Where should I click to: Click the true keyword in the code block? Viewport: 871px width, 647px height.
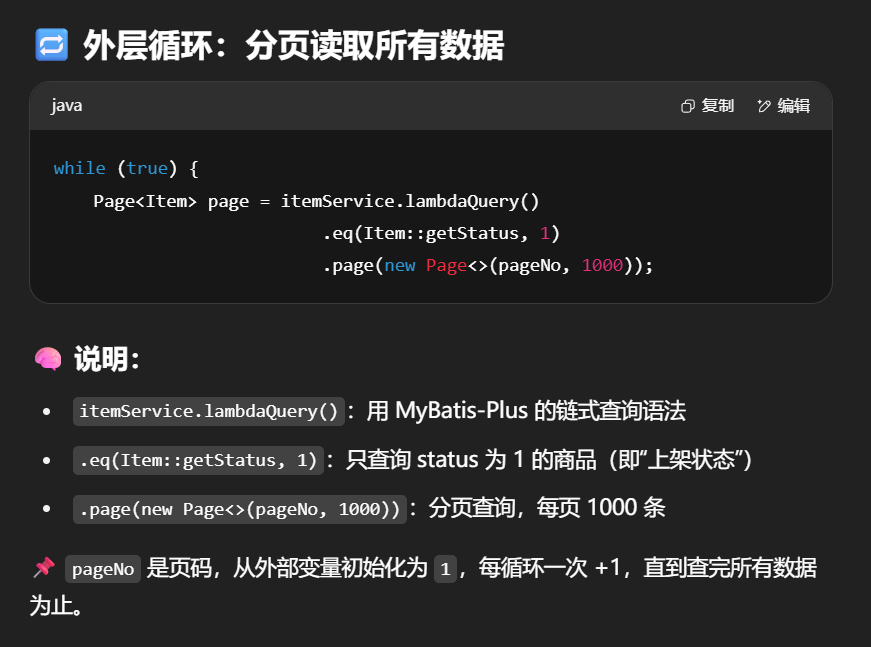coord(147,168)
